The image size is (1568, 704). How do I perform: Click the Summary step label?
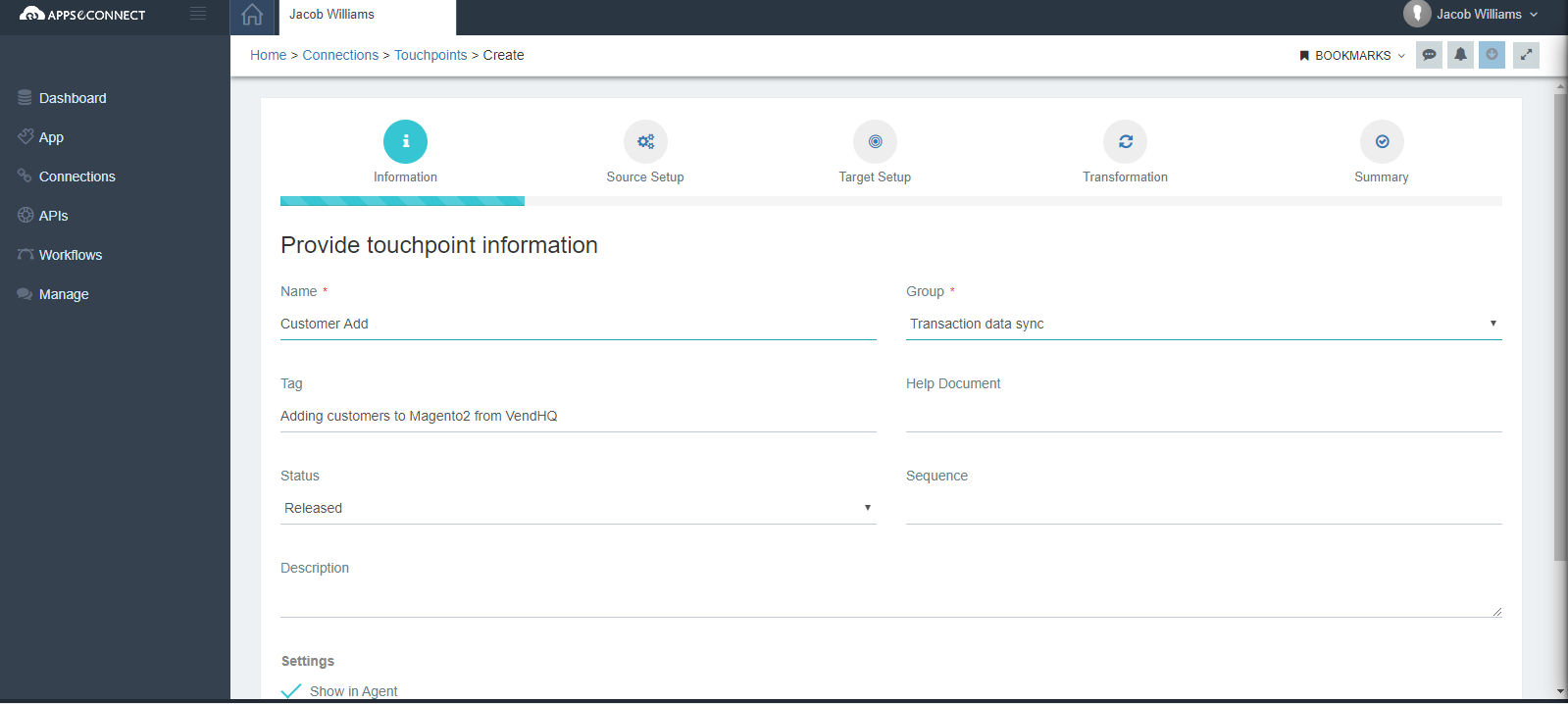coord(1381,176)
